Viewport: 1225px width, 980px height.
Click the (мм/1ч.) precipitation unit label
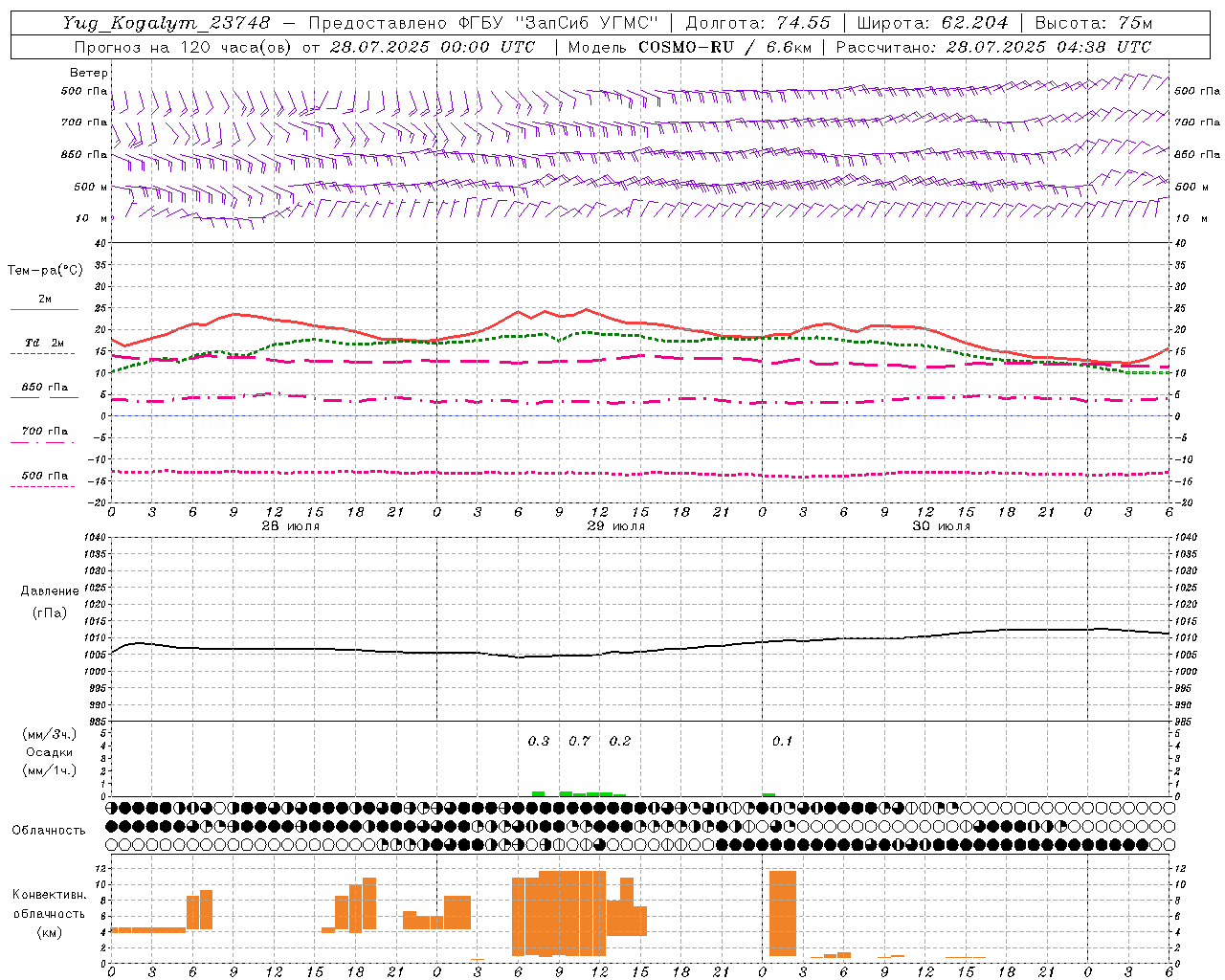tap(49, 770)
